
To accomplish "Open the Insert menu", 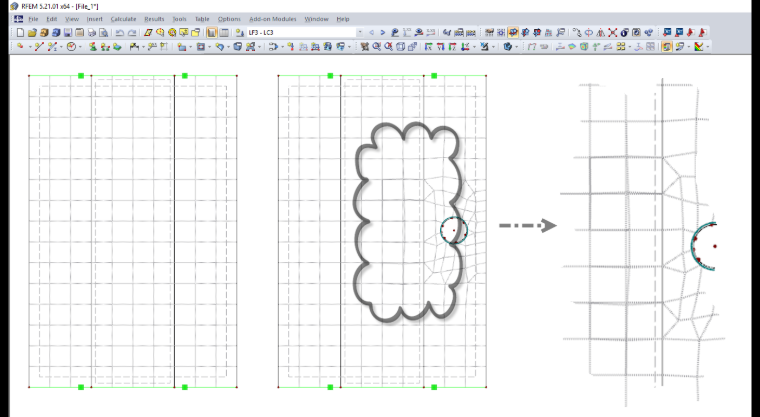I will point(95,19).
